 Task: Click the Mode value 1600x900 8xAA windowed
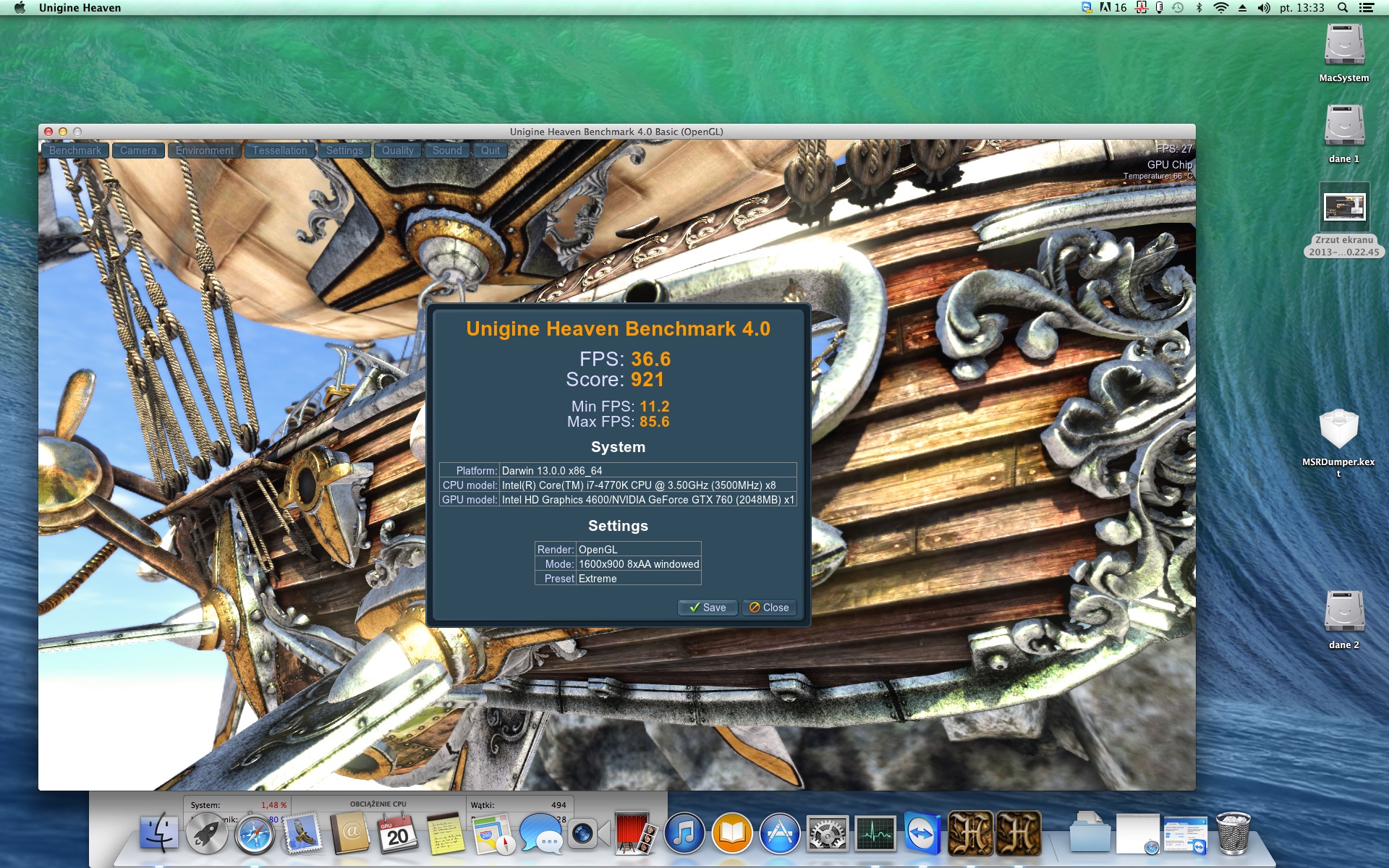(x=639, y=564)
